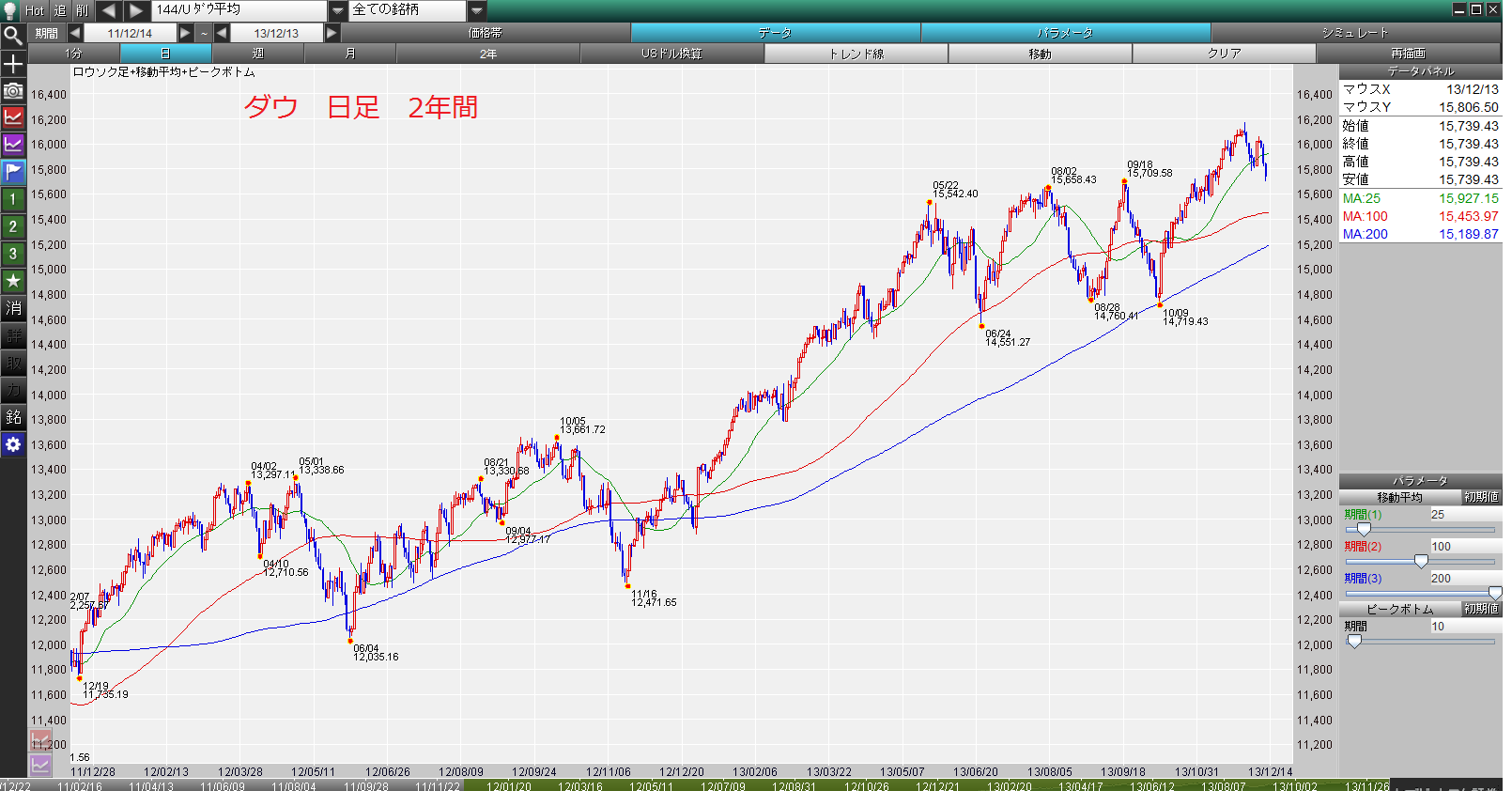This screenshot has width=1512, height=791.
Task: Switch to 1分 timeframe
Action: point(74,54)
